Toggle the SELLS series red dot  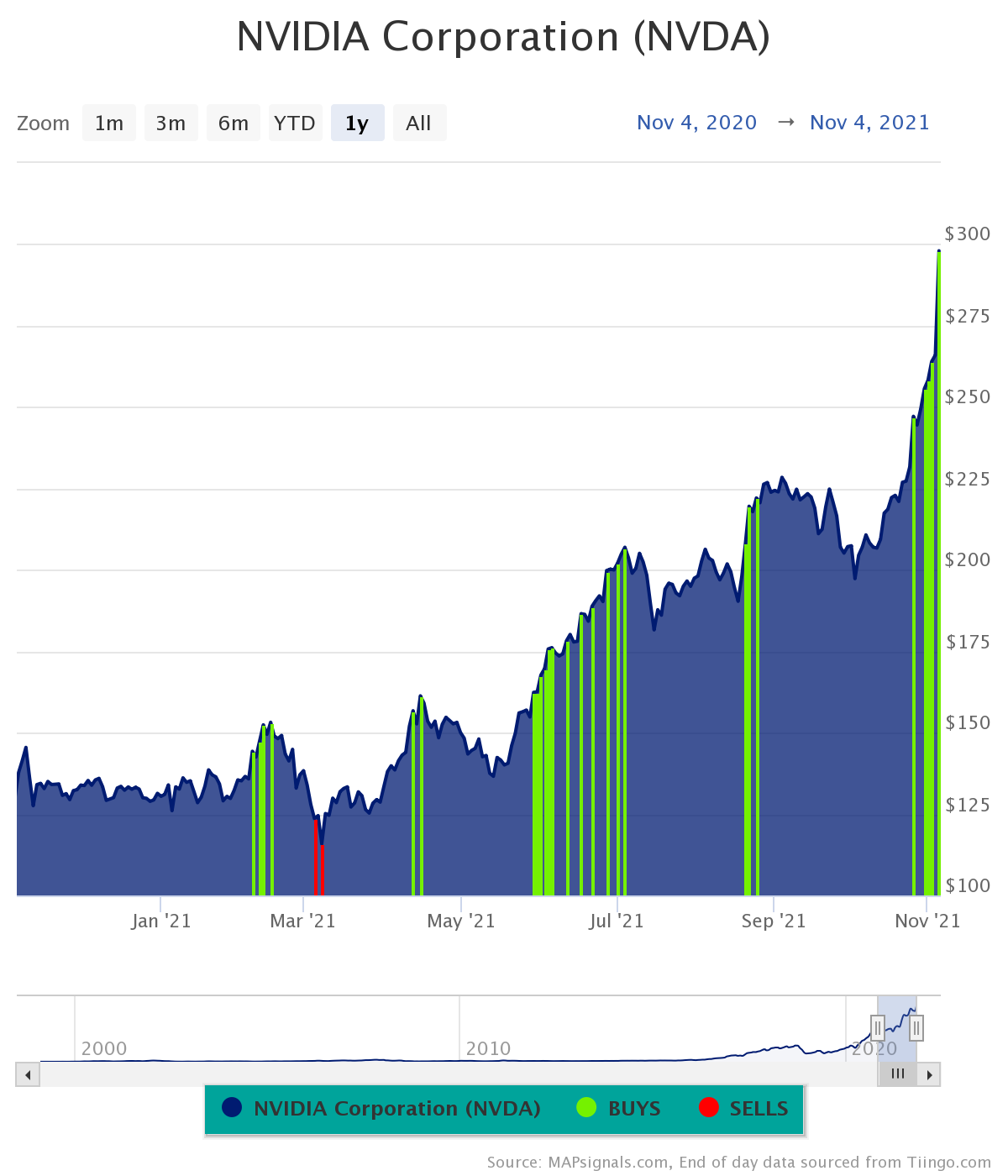pyautogui.click(x=709, y=1107)
